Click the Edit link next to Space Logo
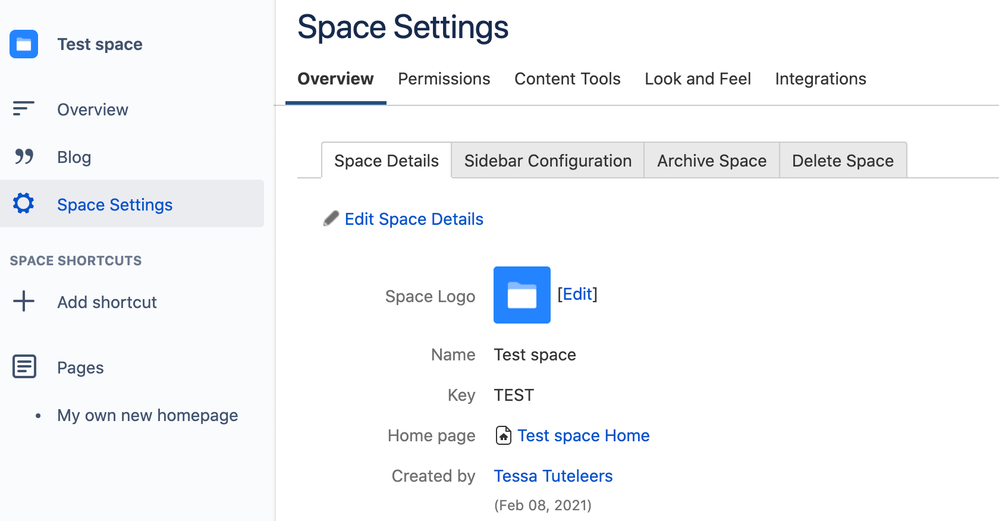 (577, 294)
